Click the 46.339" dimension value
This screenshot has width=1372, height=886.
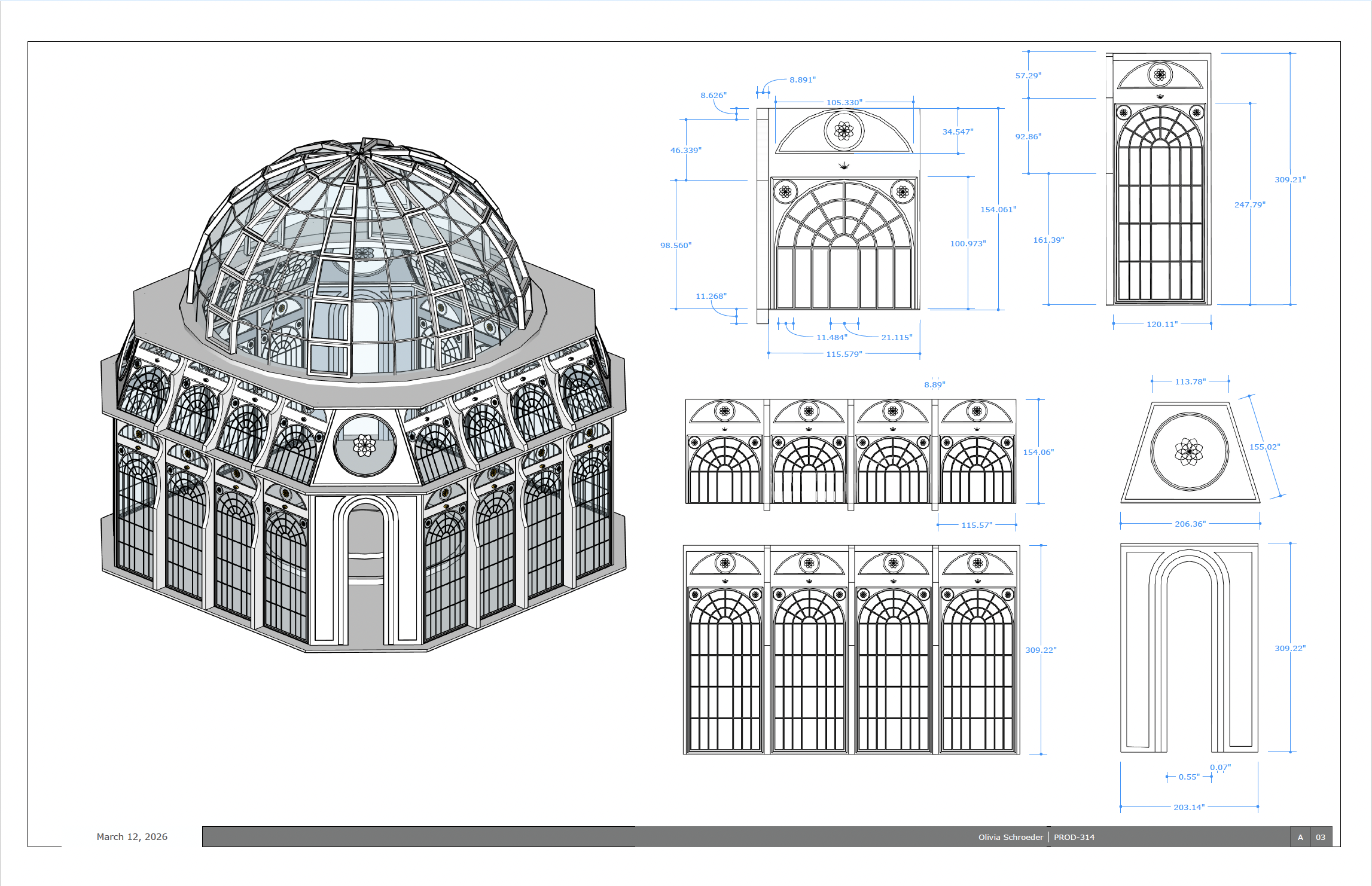(x=685, y=150)
